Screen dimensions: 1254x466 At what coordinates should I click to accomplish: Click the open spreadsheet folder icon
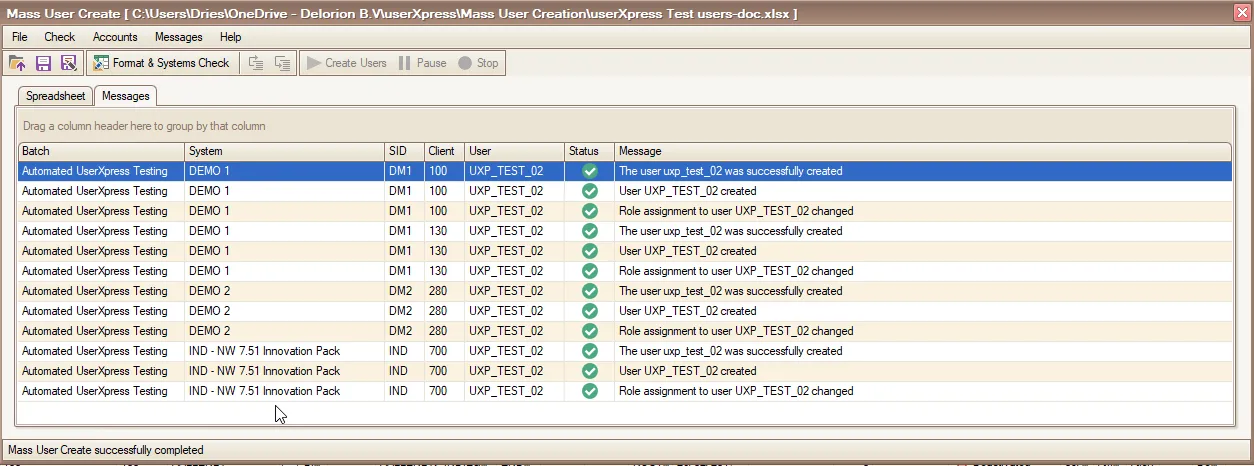pos(18,63)
